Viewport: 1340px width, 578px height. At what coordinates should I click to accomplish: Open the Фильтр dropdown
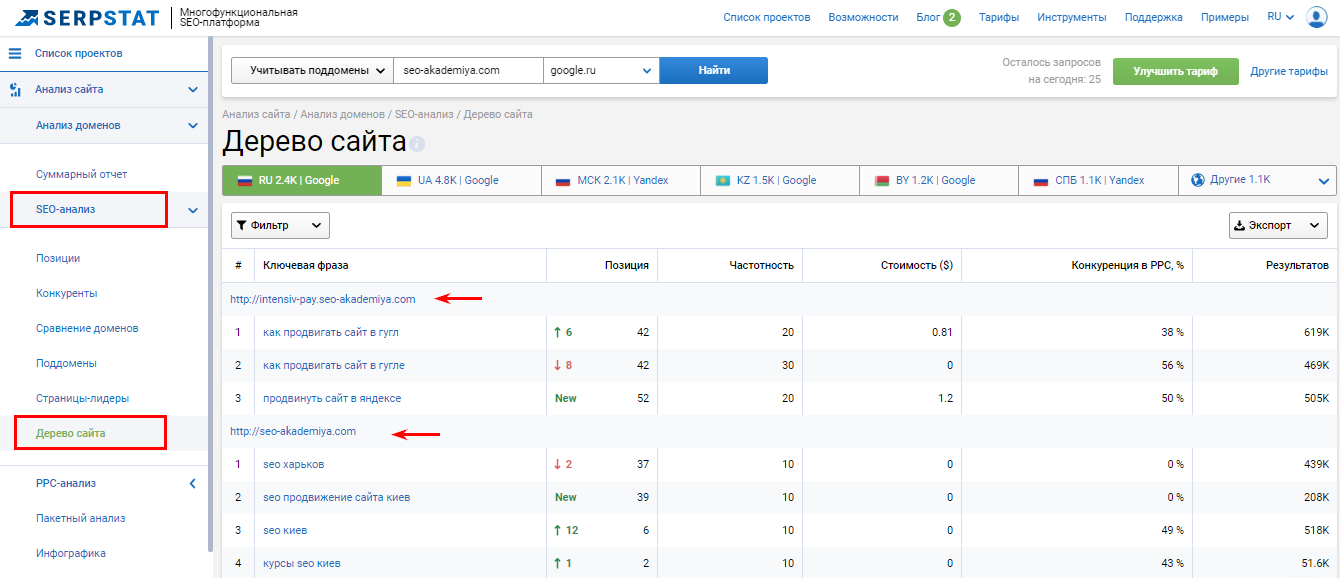coord(280,226)
